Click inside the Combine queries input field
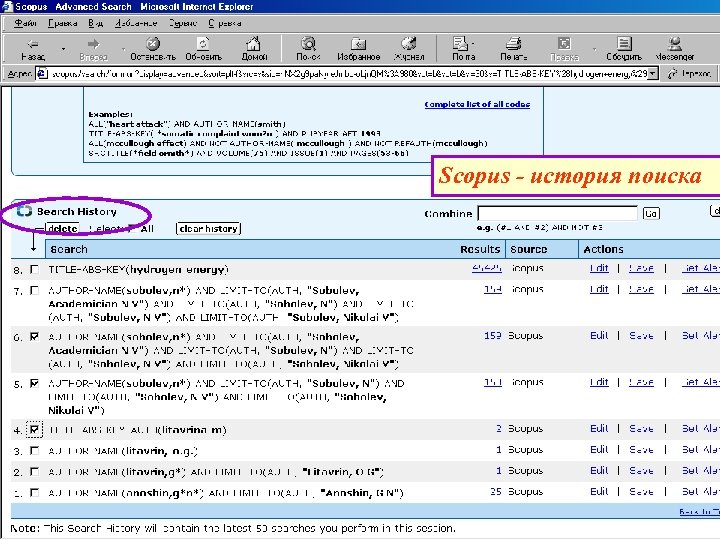The width and height of the screenshot is (720, 540). [557, 214]
